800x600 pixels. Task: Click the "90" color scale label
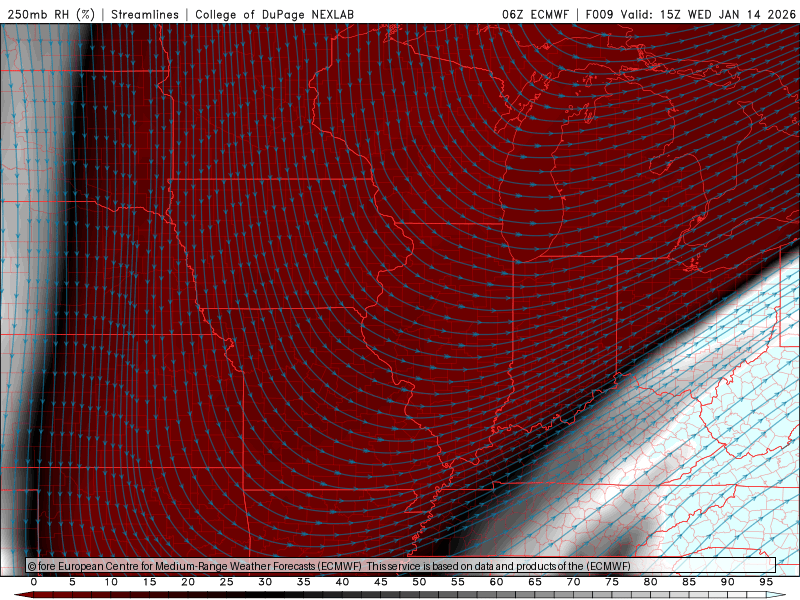point(728,582)
